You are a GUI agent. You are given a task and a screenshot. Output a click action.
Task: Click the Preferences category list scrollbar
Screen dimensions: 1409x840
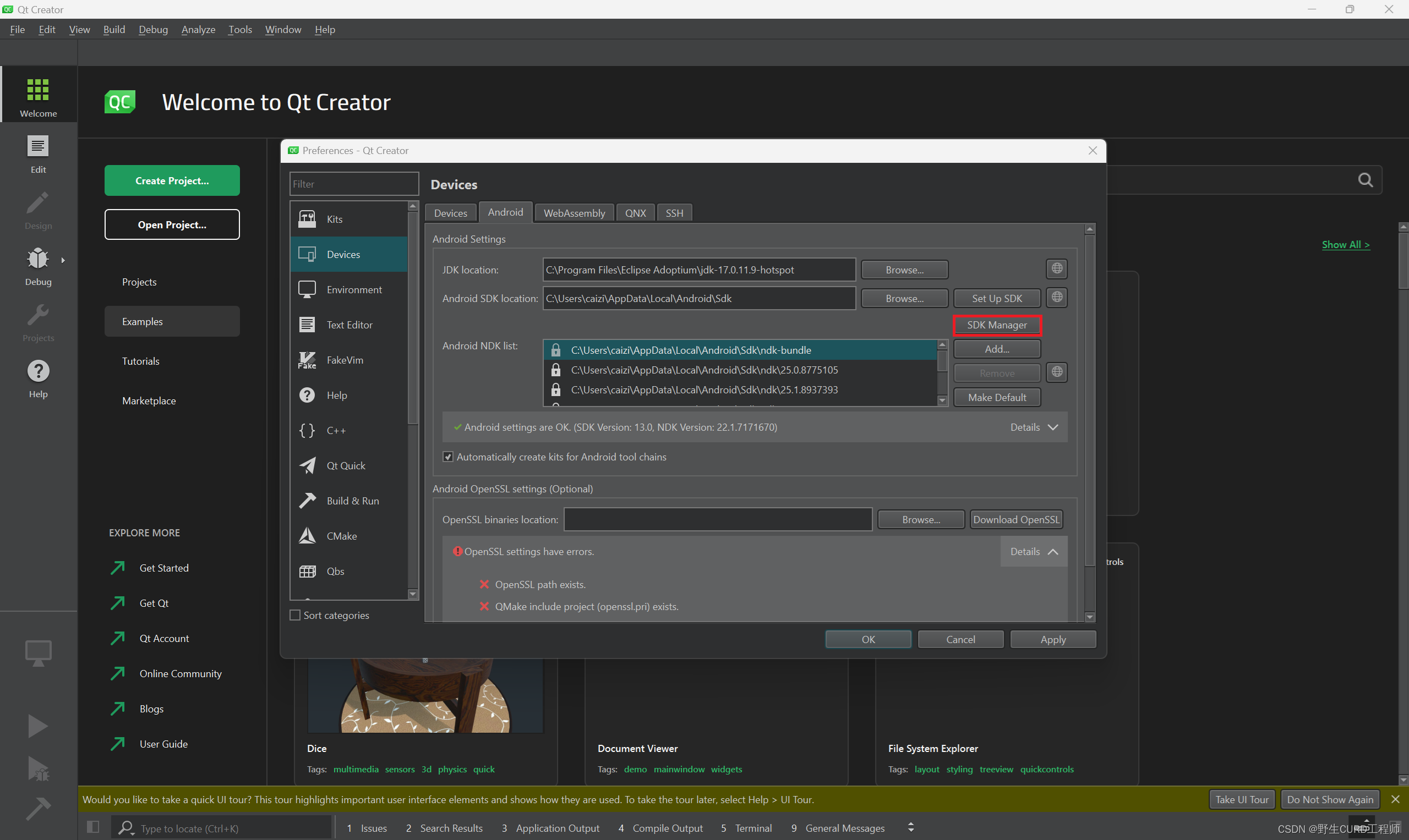(x=413, y=400)
